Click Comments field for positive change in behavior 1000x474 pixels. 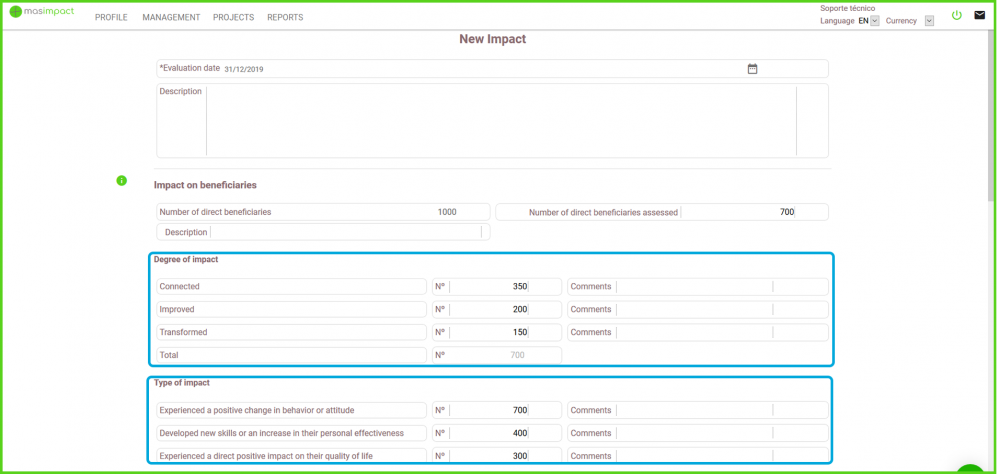pyautogui.click(x=694, y=410)
